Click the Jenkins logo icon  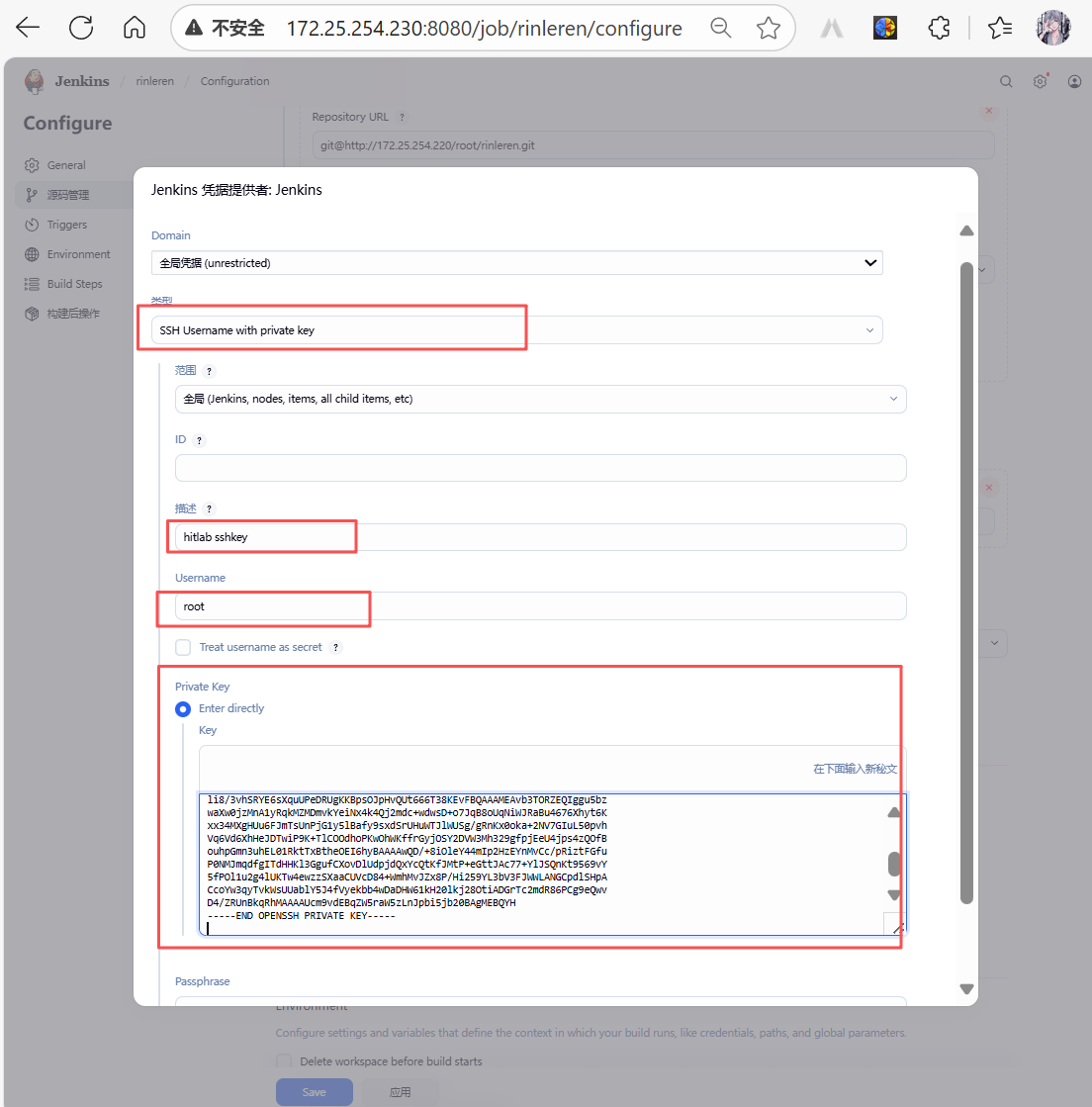pyautogui.click(x=34, y=81)
